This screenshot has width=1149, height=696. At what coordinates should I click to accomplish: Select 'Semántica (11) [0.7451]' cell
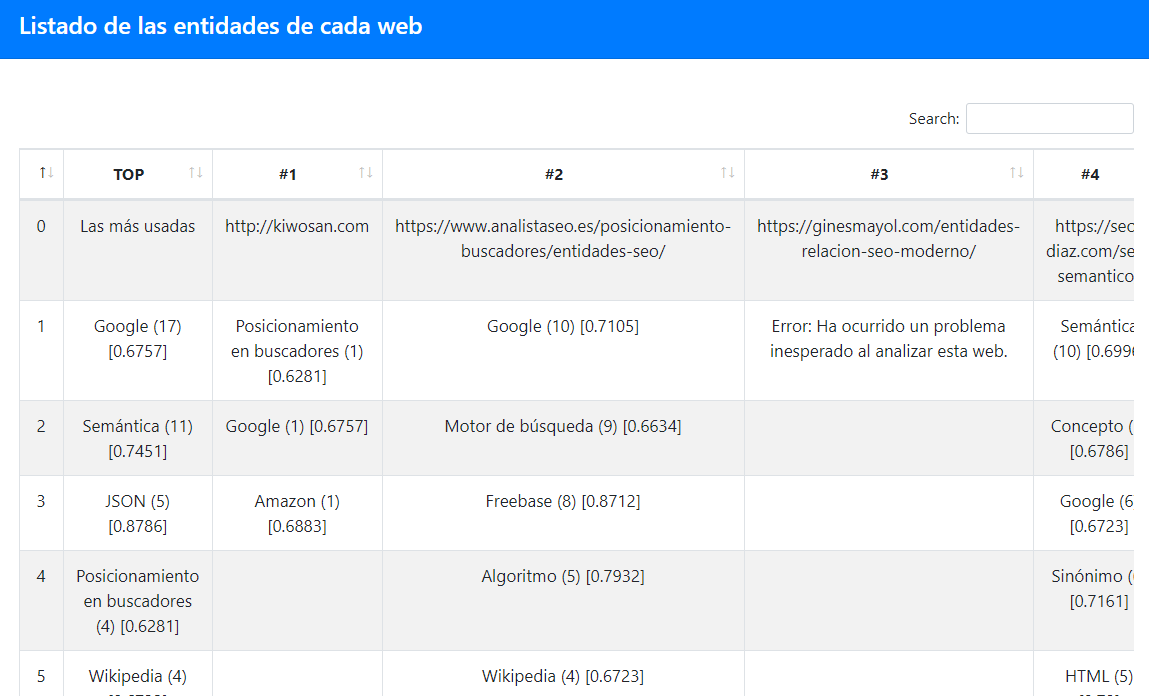(138, 438)
